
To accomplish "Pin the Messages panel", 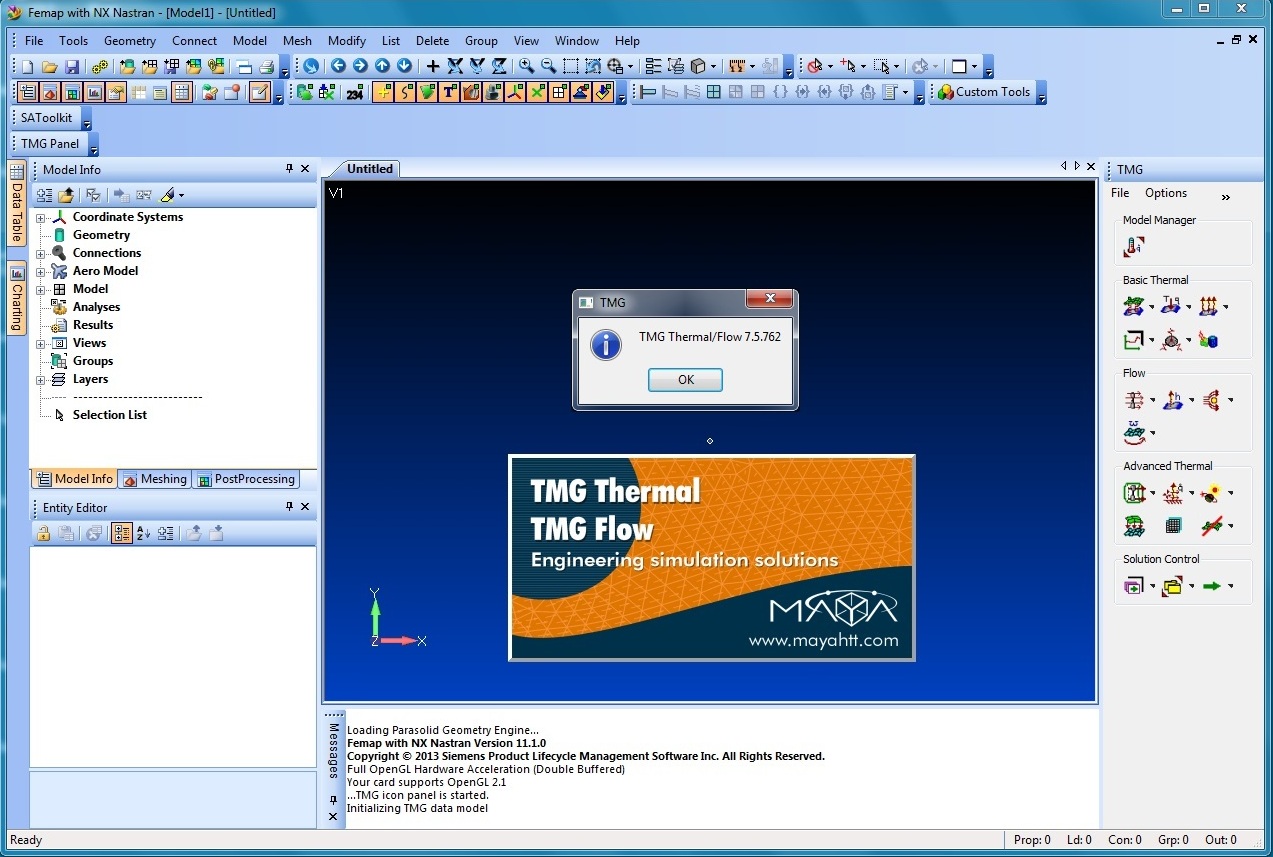I will point(334,800).
